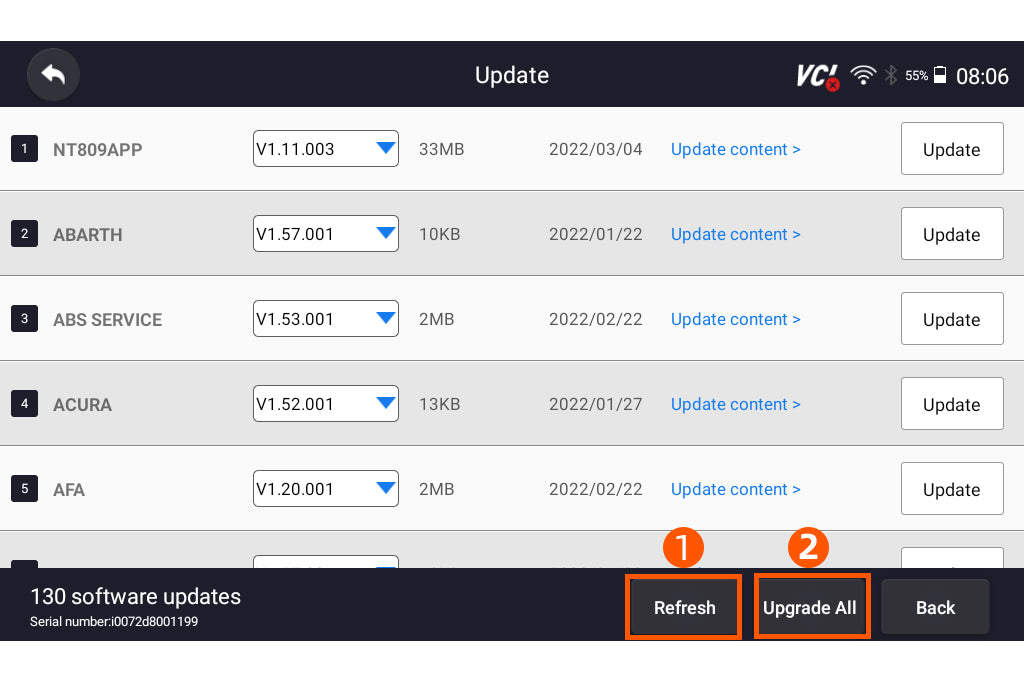Tap the 33MB size of NT809APP
1025x680 pixels.
click(x=441, y=149)
